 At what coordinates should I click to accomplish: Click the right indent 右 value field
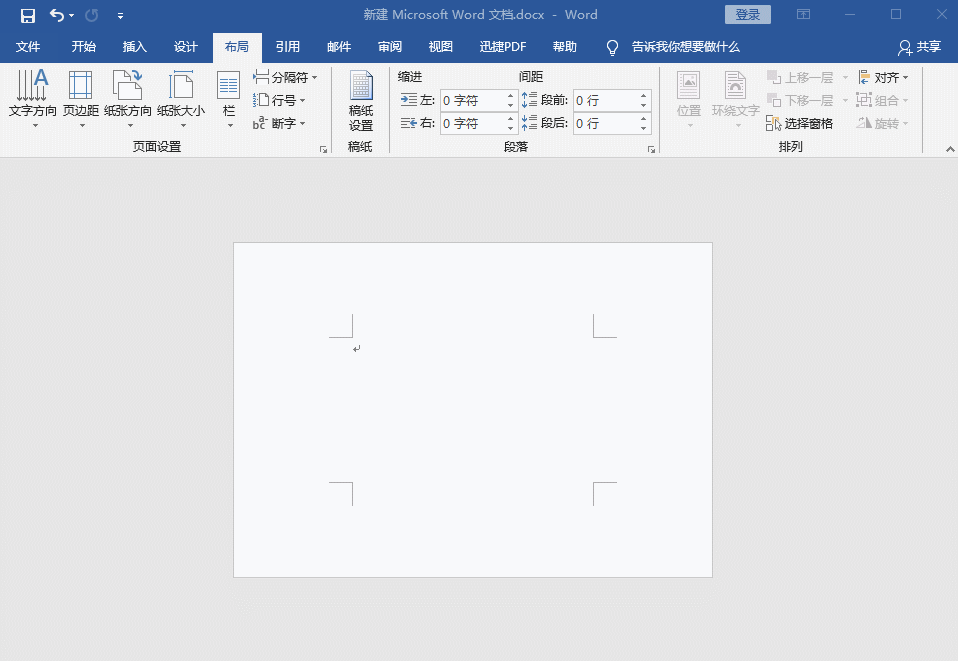pyautogui.click(x=472, y=123)
